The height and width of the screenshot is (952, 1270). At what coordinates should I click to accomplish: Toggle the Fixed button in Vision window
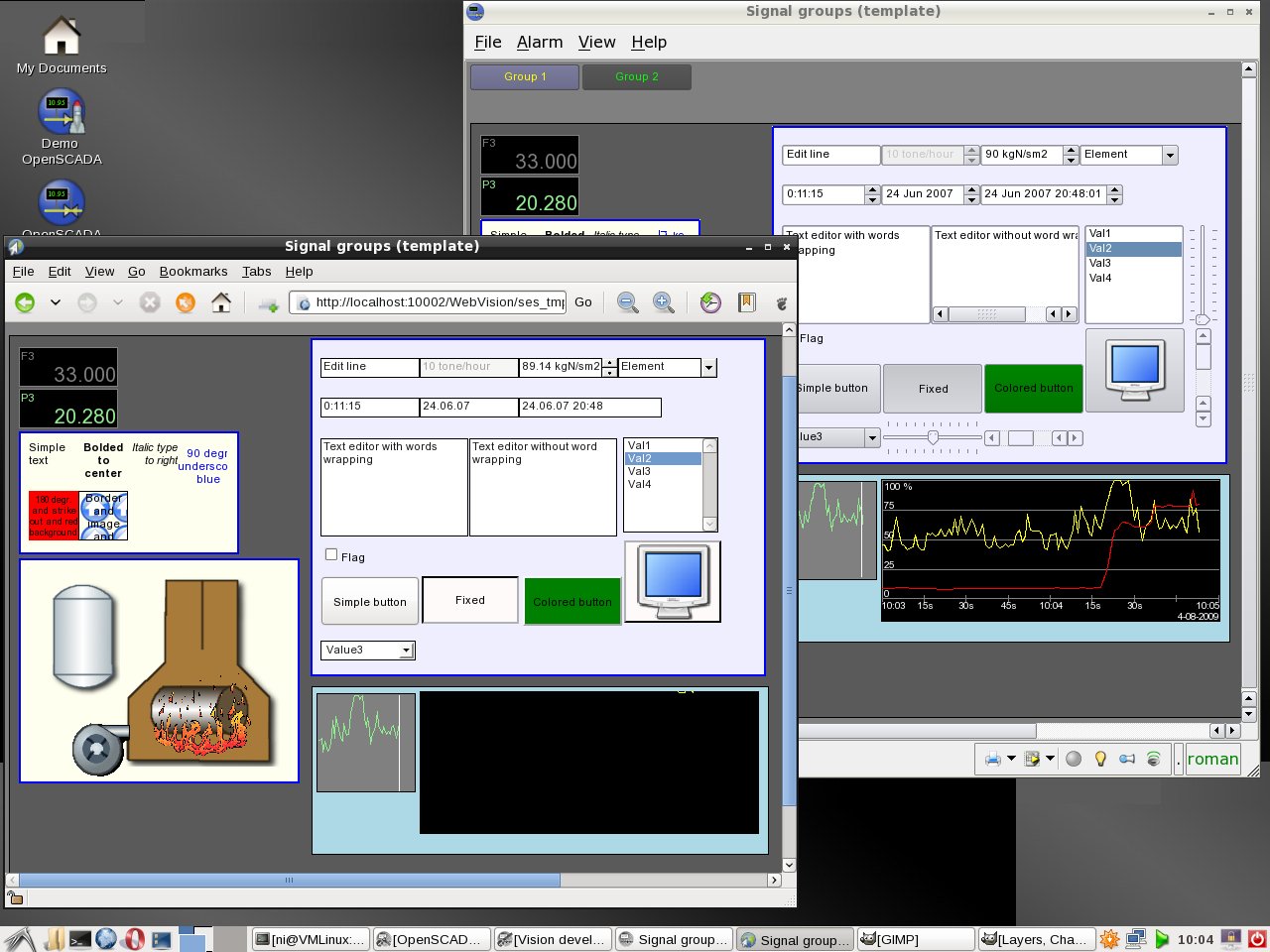point(933,389)
